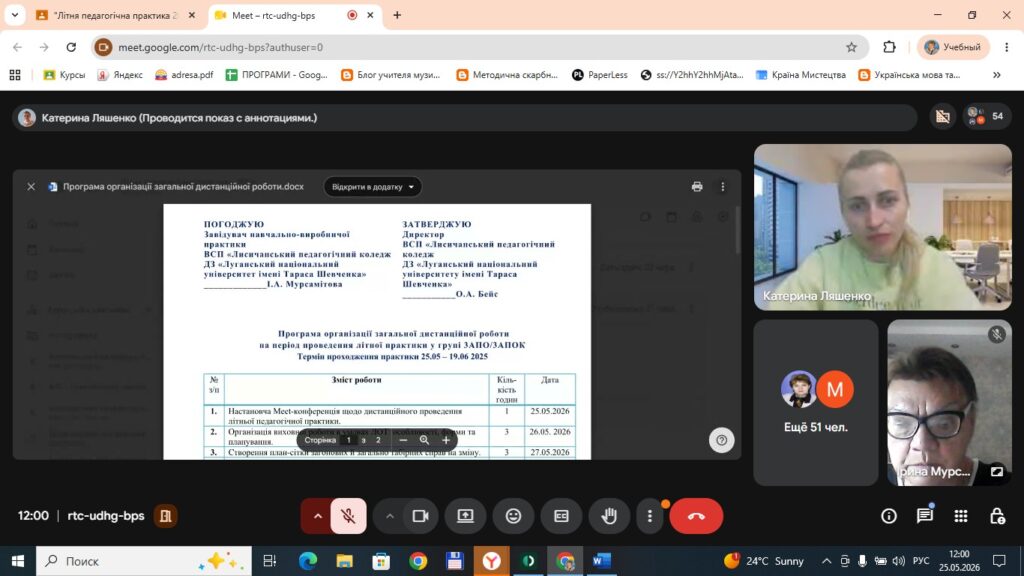The height and width of the screenshot is (576, 1024).
Task: Zoom out the document with minus
Action: [403, 440]
